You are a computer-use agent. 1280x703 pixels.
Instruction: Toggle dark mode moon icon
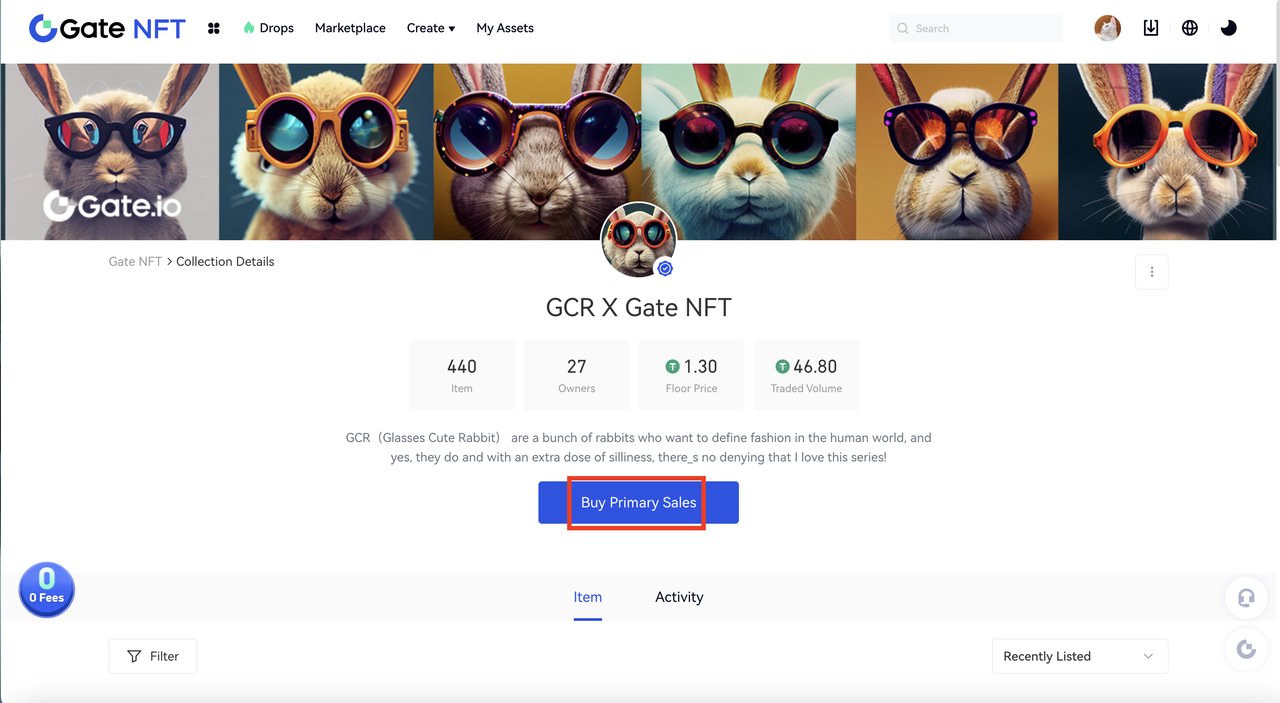coord(1229,28)
